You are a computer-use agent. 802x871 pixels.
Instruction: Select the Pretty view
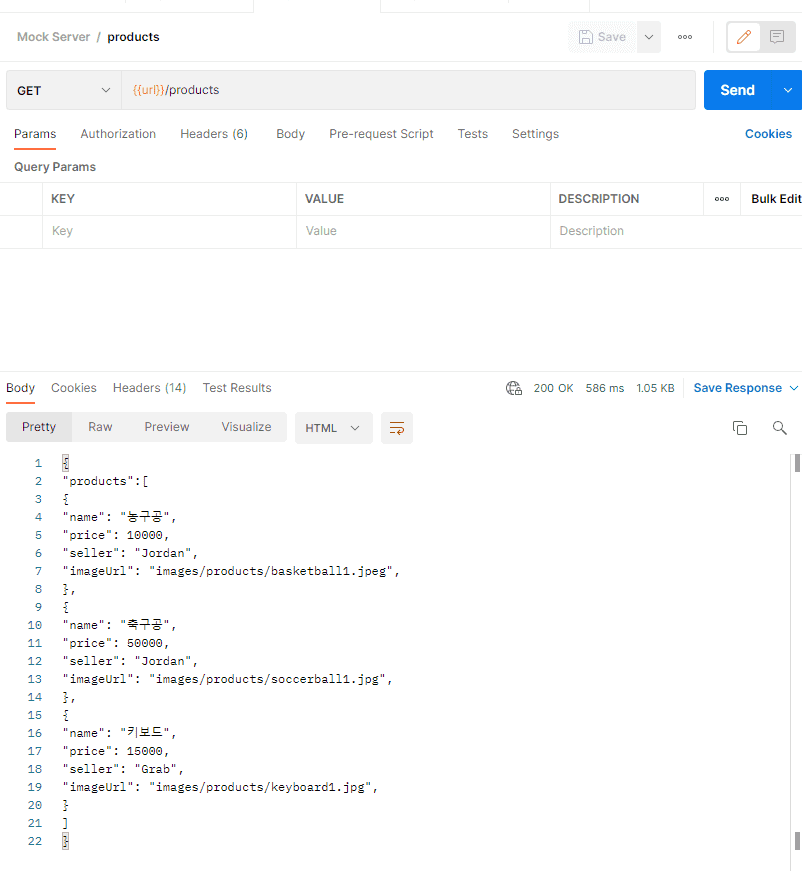[39, 427]
